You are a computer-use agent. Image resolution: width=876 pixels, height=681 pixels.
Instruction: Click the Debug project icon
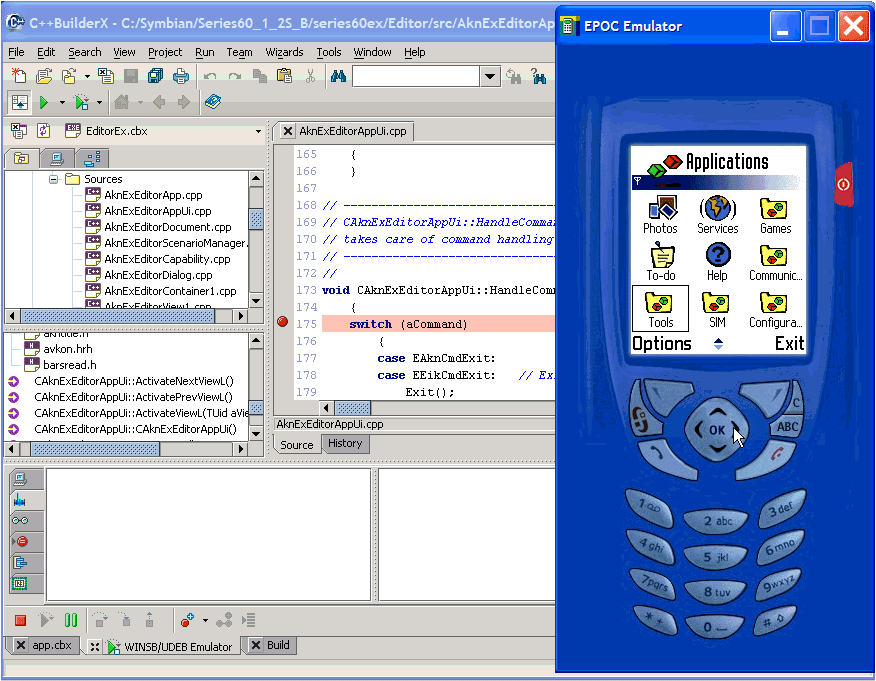(x=82, y=102)
